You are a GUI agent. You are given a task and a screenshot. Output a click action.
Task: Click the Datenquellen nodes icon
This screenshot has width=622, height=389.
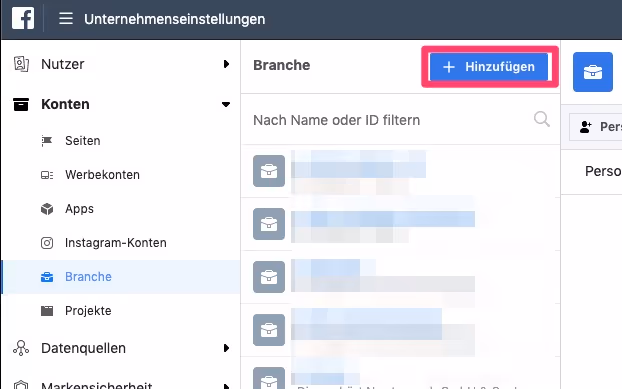coord(21,348)
